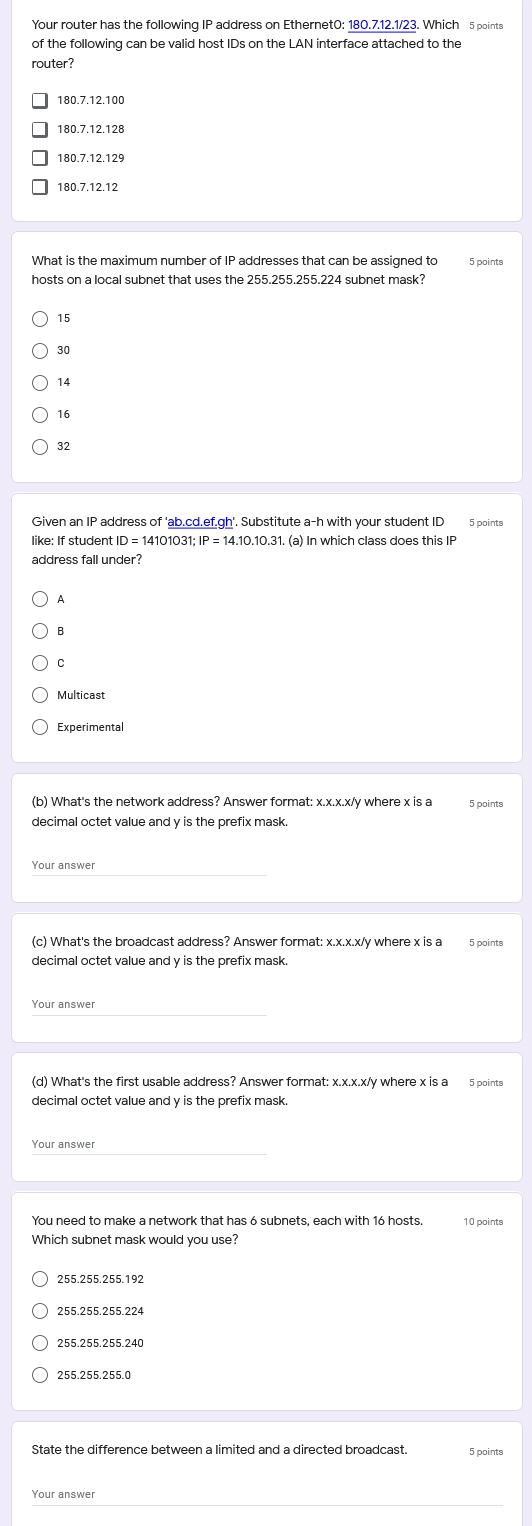Select the 180.7.12.129 checkbox
532x1526 pixels.
(40, 158)
